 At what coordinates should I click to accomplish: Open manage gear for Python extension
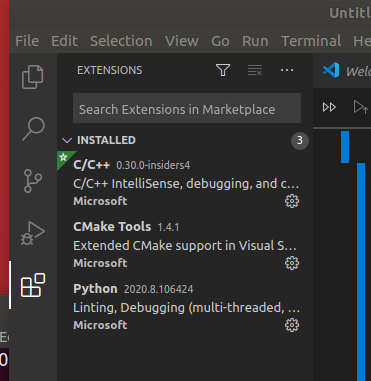pos(292,325)
